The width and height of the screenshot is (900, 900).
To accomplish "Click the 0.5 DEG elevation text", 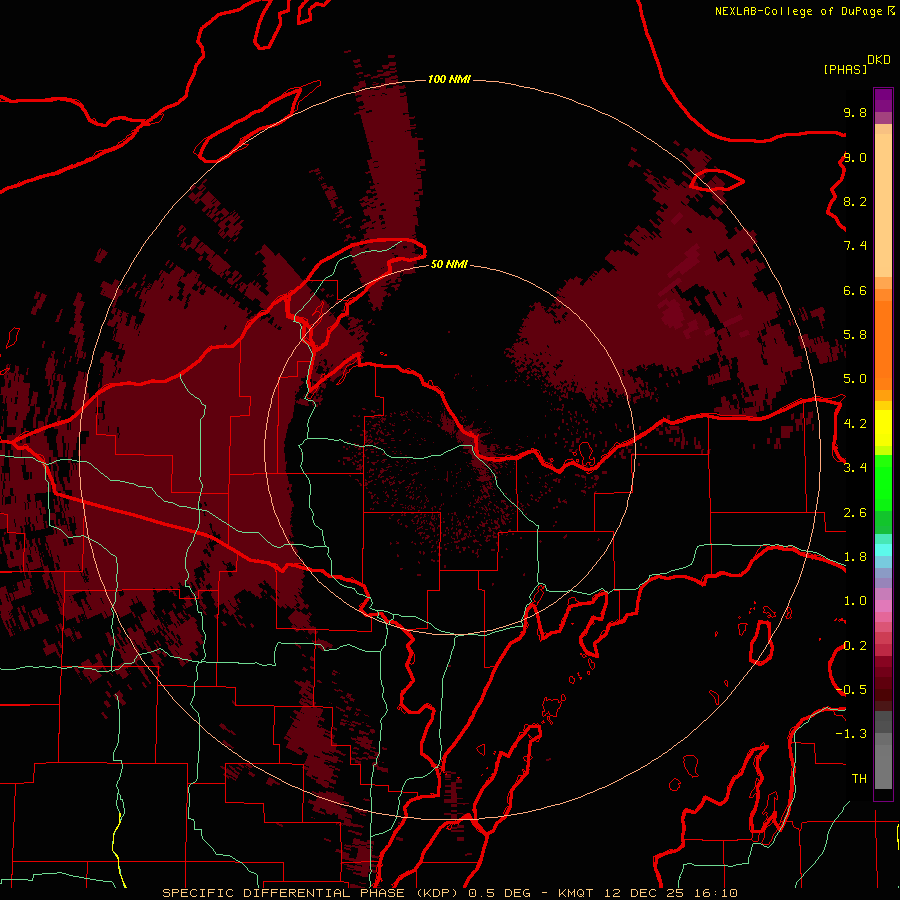I will [499, 893].
